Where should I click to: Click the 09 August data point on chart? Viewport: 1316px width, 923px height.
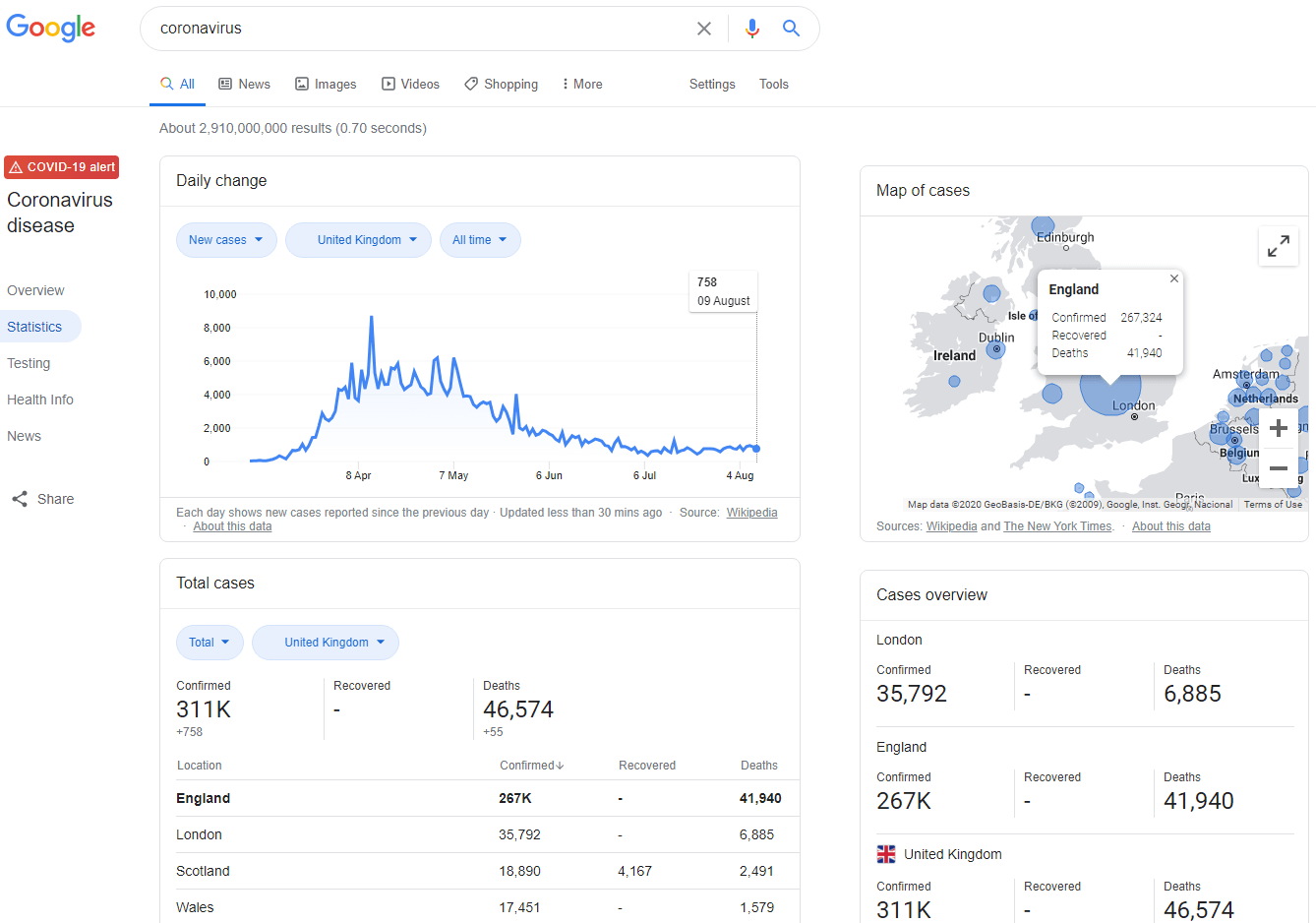tap(756, 449)
